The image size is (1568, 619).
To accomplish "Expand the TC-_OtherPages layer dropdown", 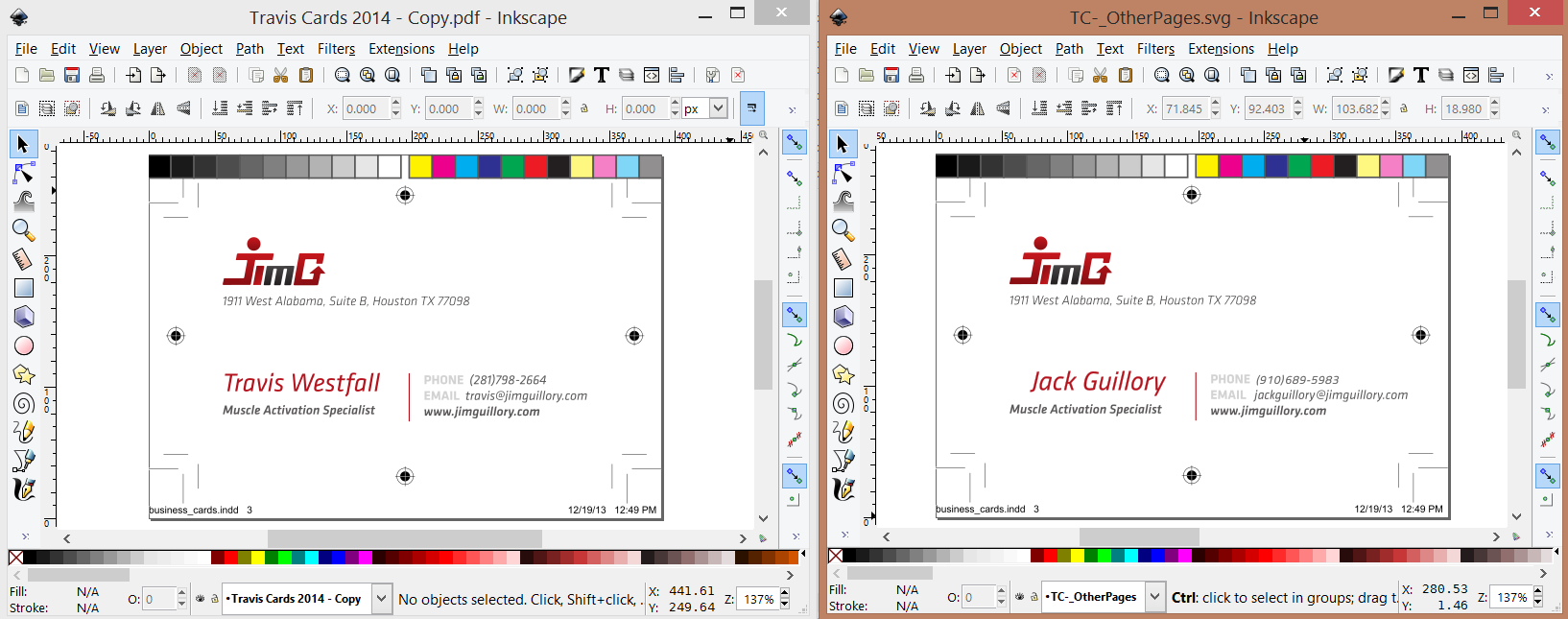I will (1154, 597).
